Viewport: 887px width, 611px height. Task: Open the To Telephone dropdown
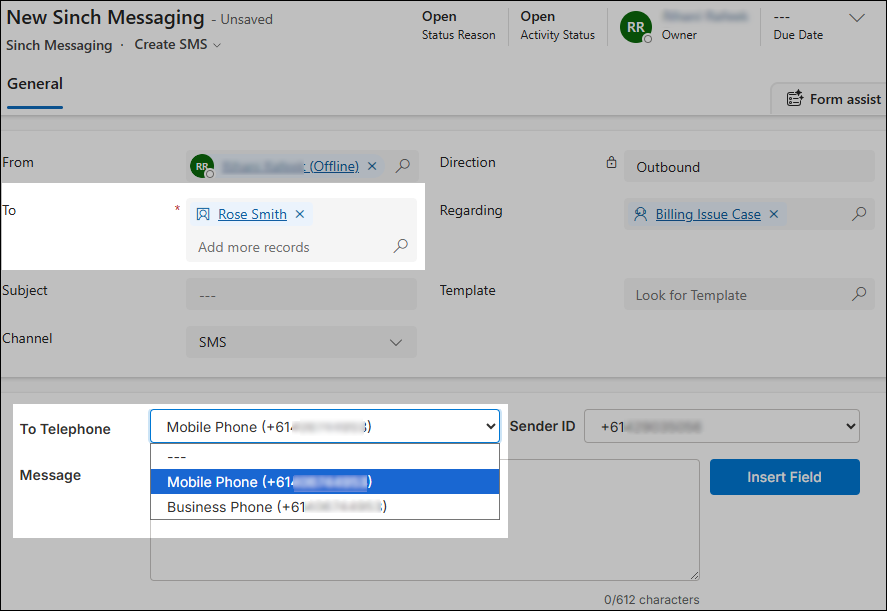coord(325,427)
